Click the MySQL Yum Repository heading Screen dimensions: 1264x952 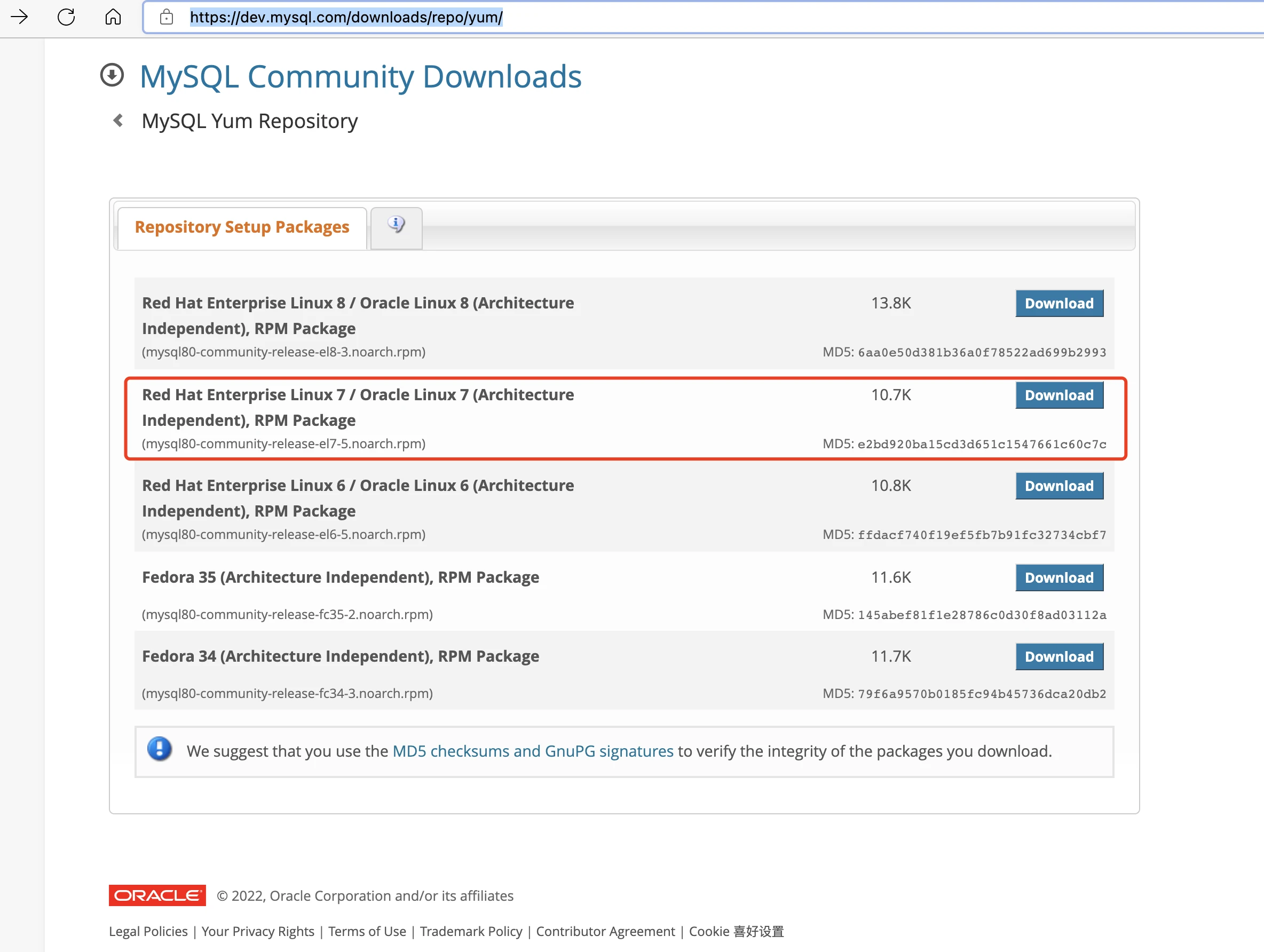250,122
